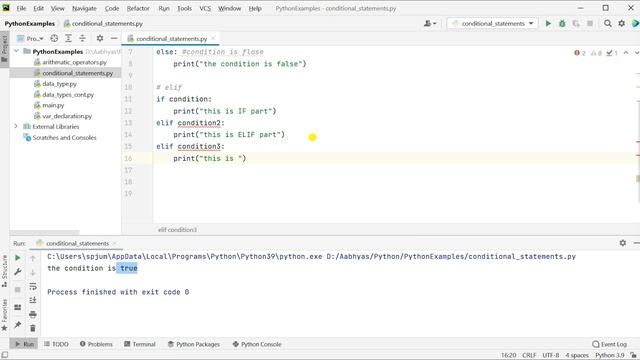Click elif condition3 breadcrumb below editor
This screenshot has height=360, width=640.
(177, 230)
